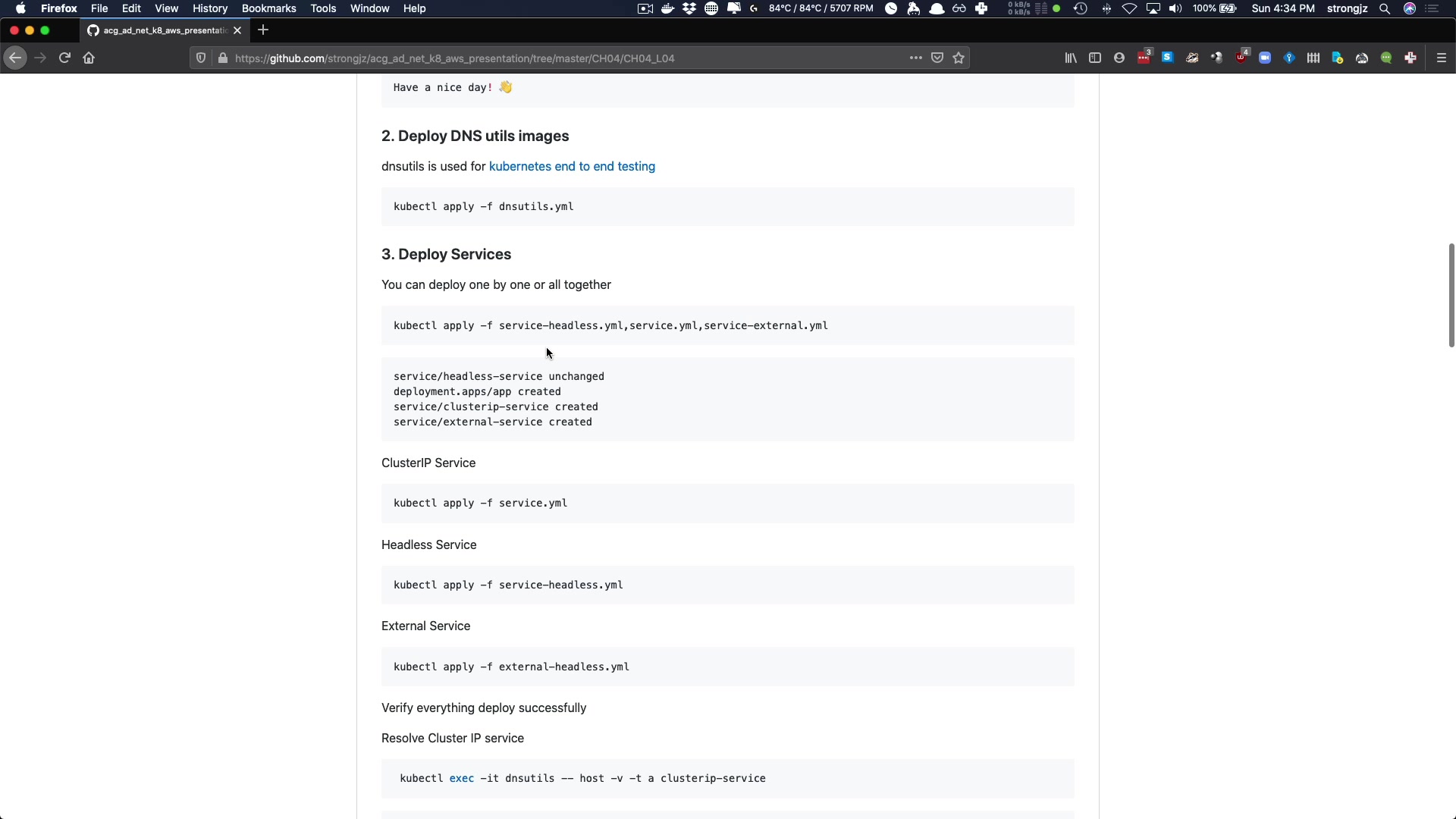Open the page actions three-dot menu

tap(916, 58)
